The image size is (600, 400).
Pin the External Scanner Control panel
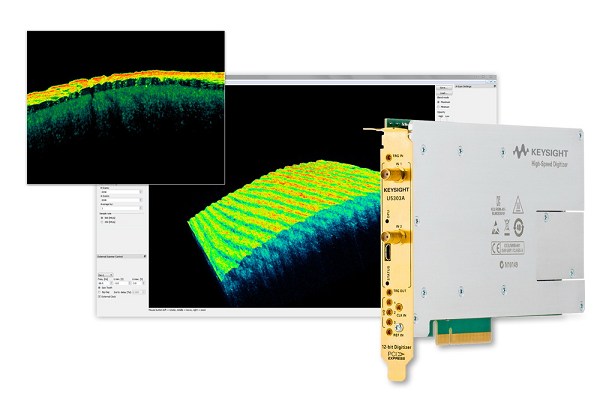click(x=145, y=256)
